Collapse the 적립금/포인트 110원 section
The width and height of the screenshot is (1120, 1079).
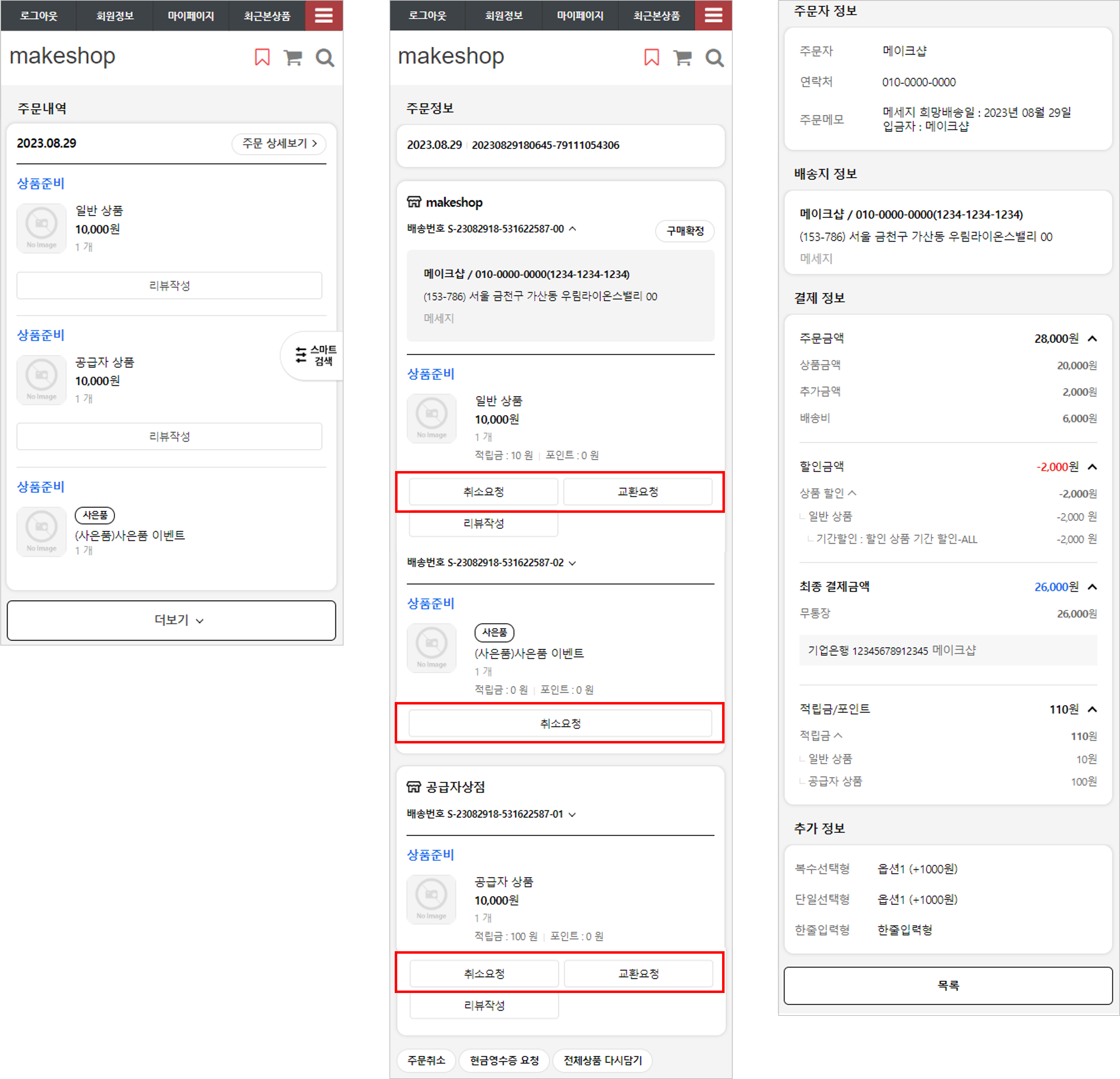[x=1092, y=709]
